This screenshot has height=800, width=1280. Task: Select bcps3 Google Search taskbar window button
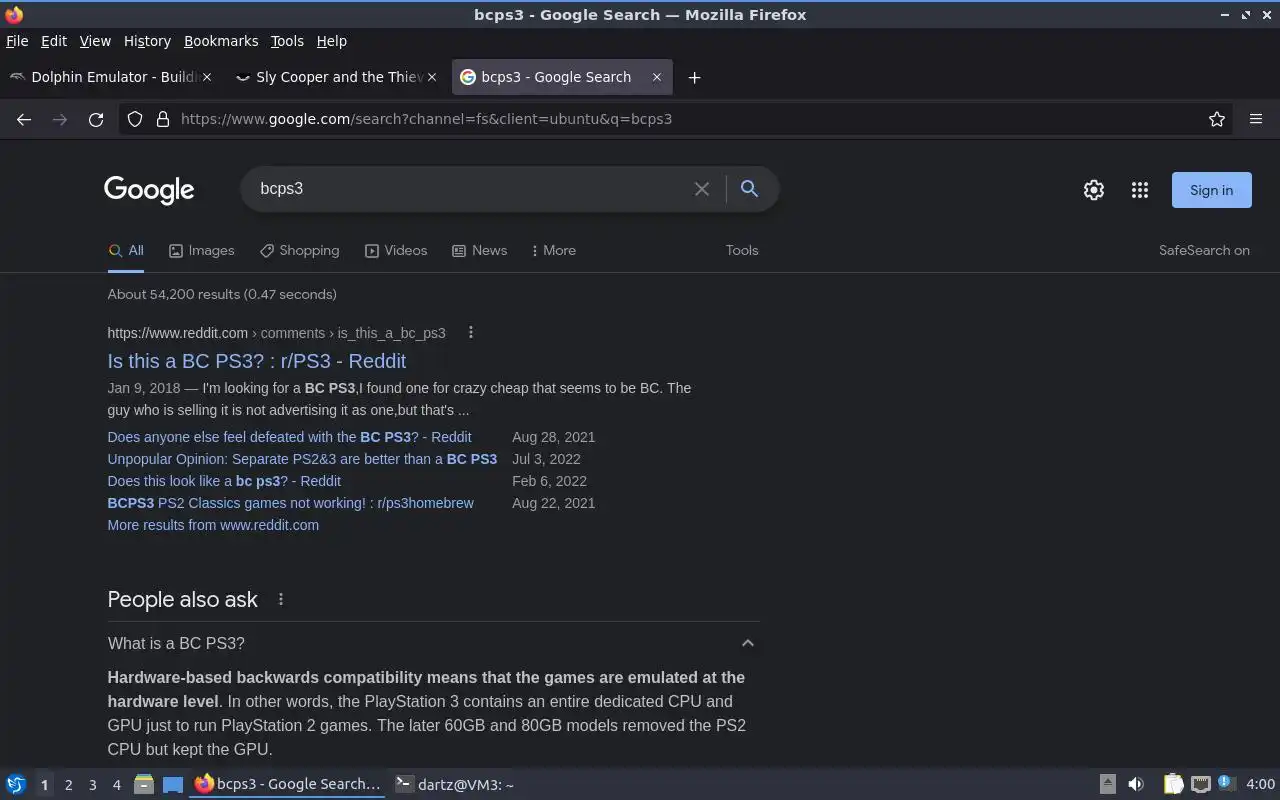coord(288,785)
